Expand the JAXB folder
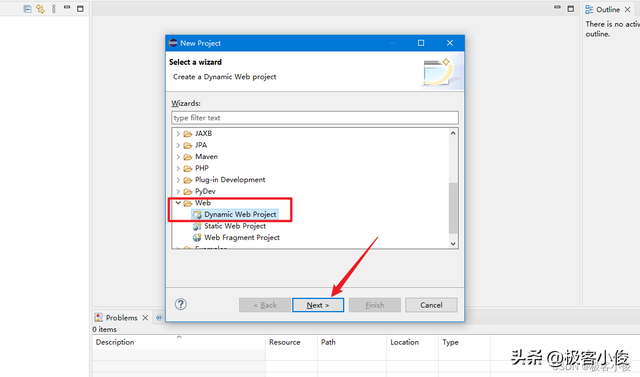This screenshot has height=377, width=640. click(x=178, y=133)
